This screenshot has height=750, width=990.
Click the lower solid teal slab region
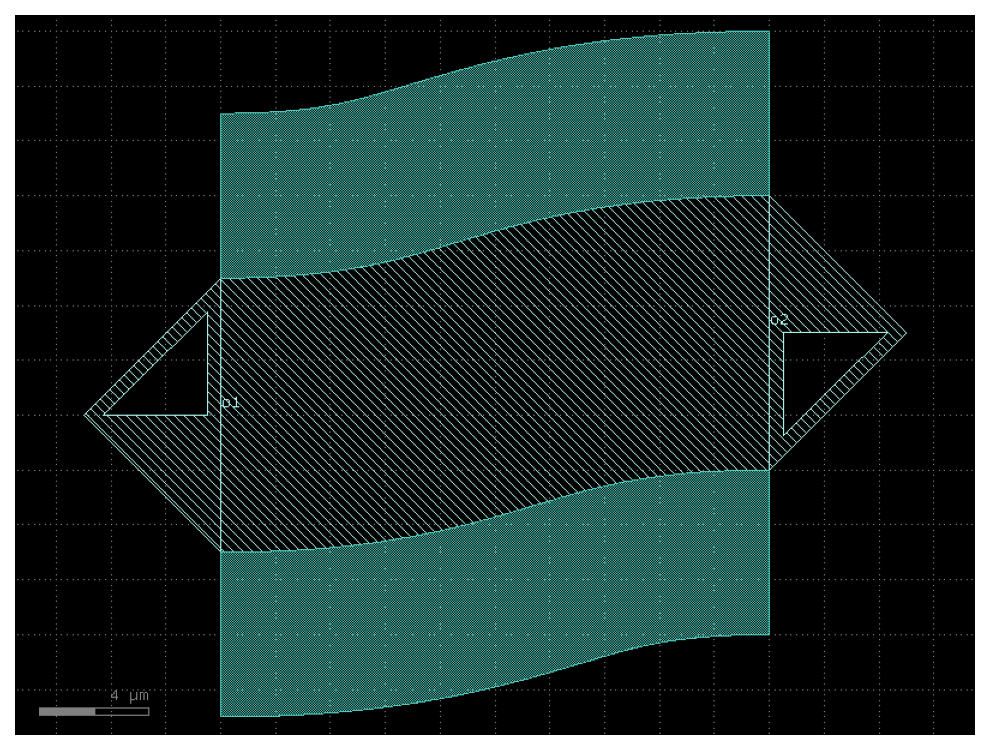(494, 593)
